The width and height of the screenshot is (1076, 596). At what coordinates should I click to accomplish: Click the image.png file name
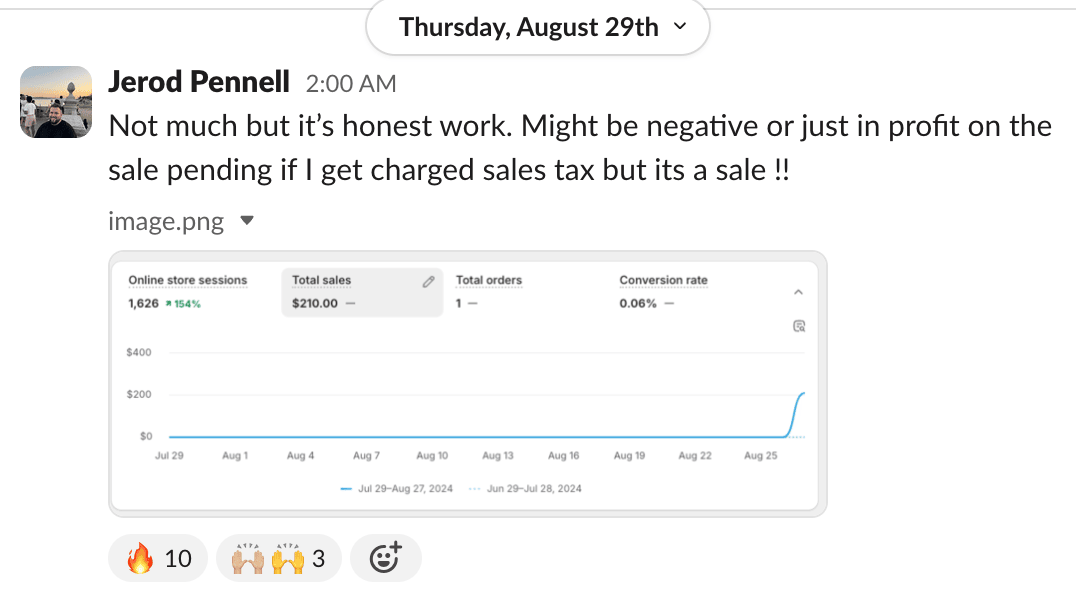166,221
